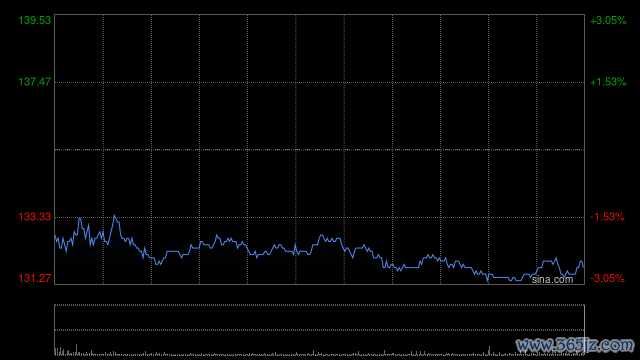Click the lowest dip of the price line near sina.com
The height and width of the screenshot is (360, 640).
tap(488, 281)
